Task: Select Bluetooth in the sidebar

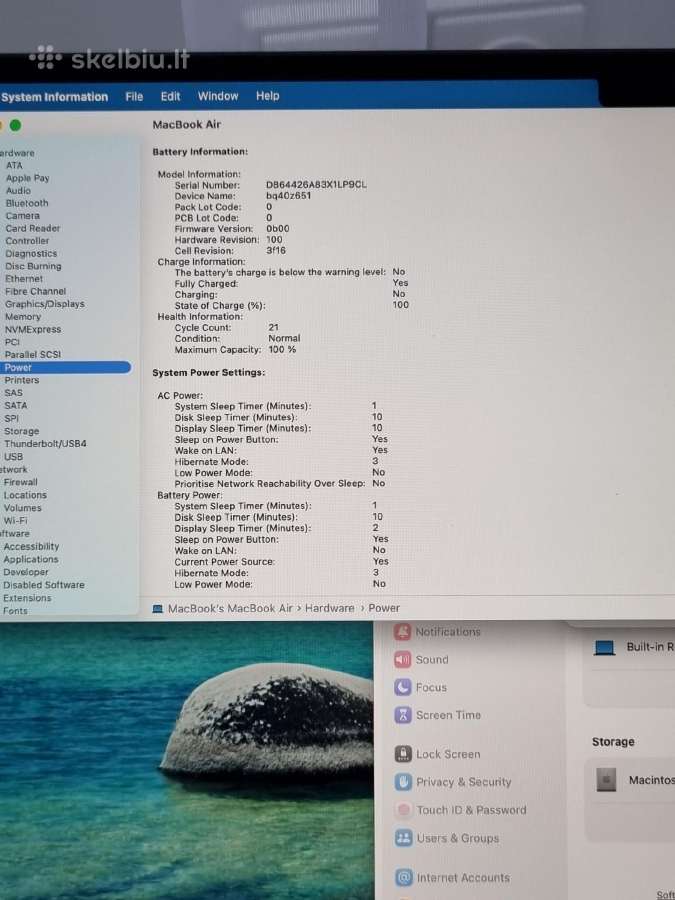Action: (x=27, y=203)
